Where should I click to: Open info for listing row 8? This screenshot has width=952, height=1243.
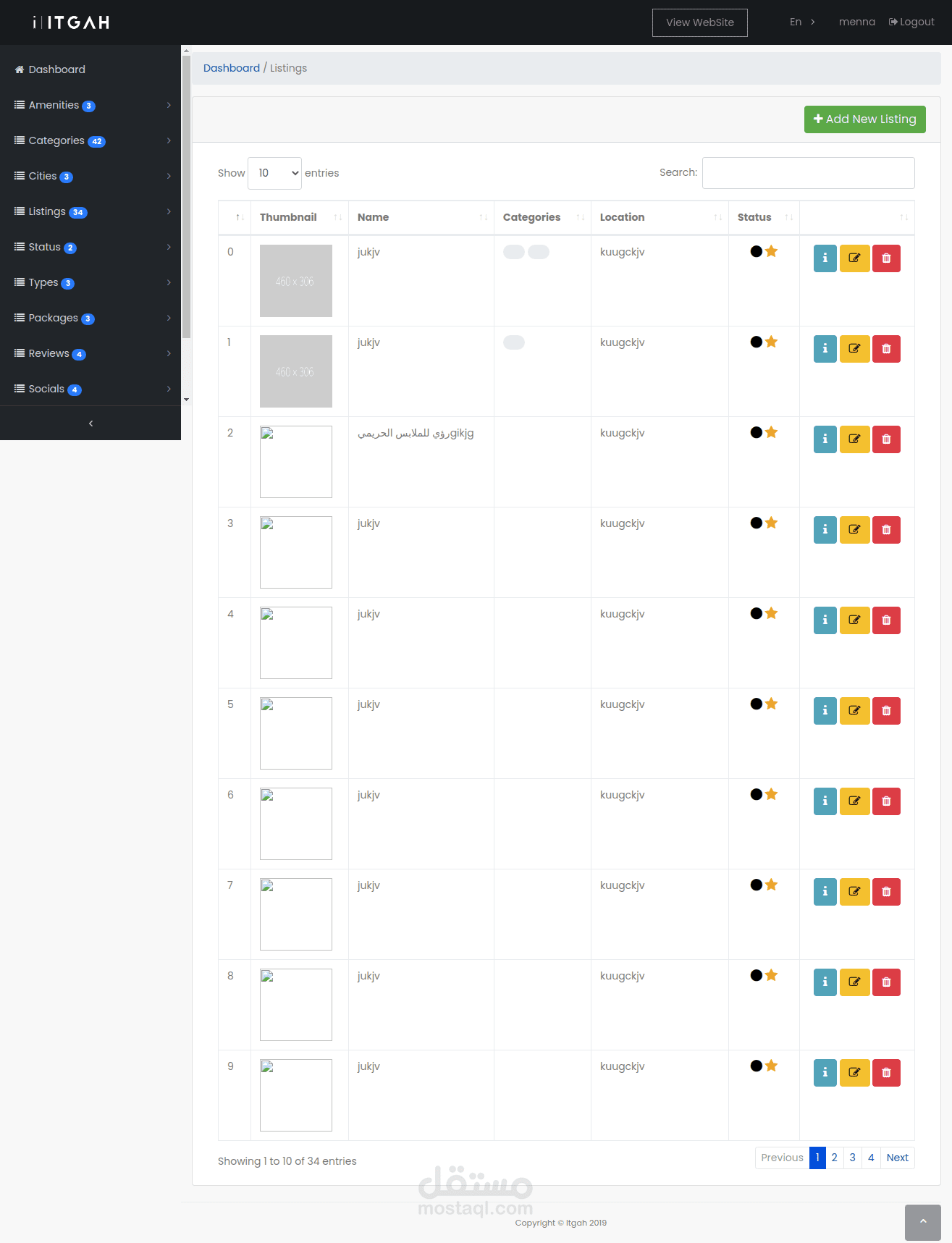click(825, 982)
